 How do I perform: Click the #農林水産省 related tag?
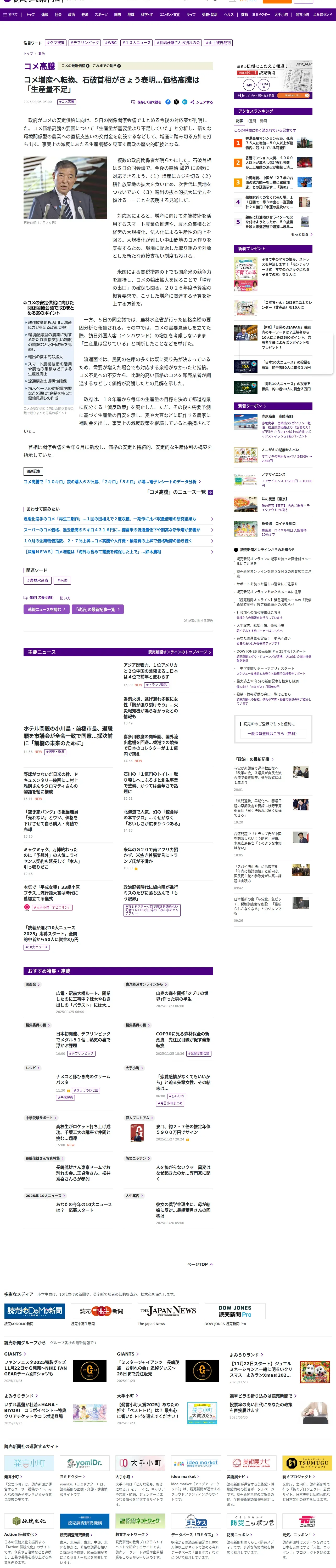click(x=38, y=581)
